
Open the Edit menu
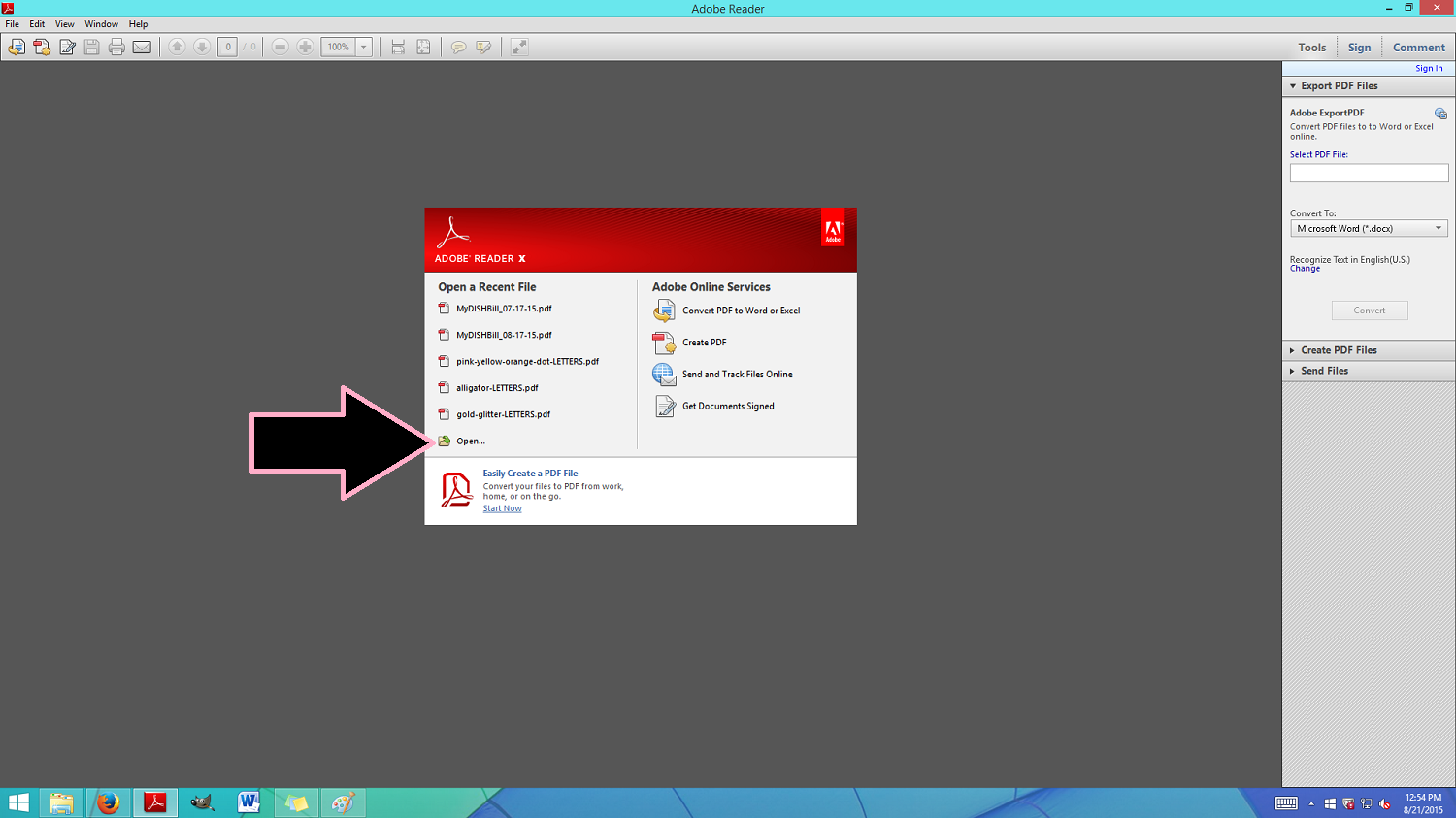37,24
